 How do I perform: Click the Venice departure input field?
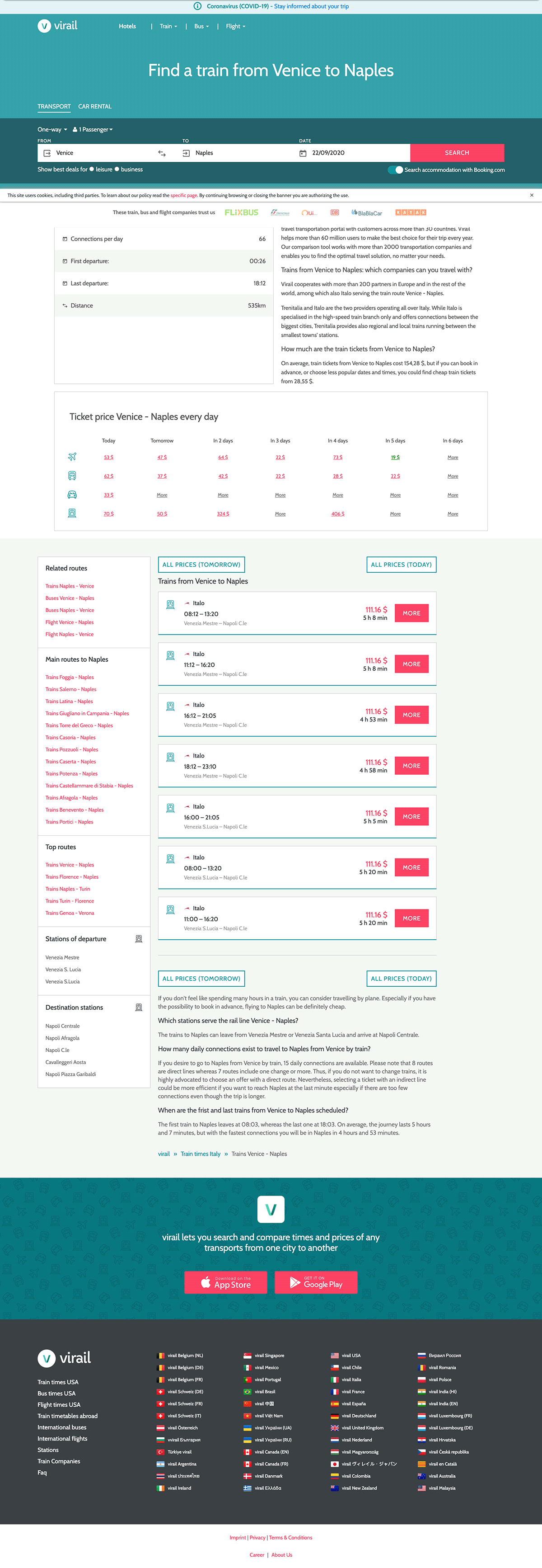(103, 153)
